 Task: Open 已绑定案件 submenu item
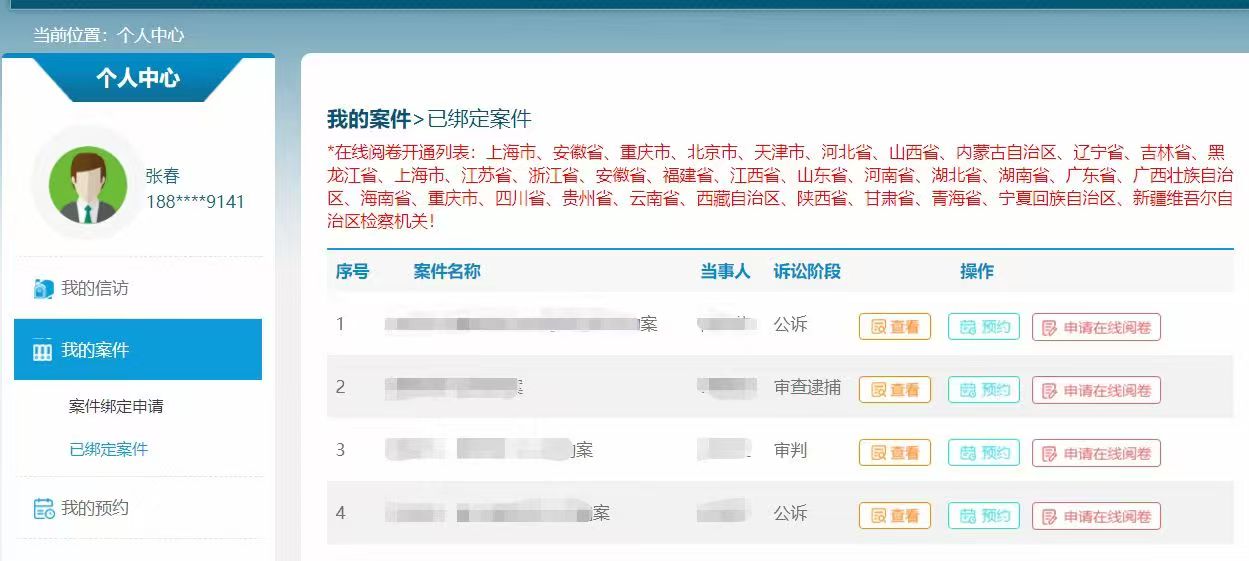tap(108, 449)
